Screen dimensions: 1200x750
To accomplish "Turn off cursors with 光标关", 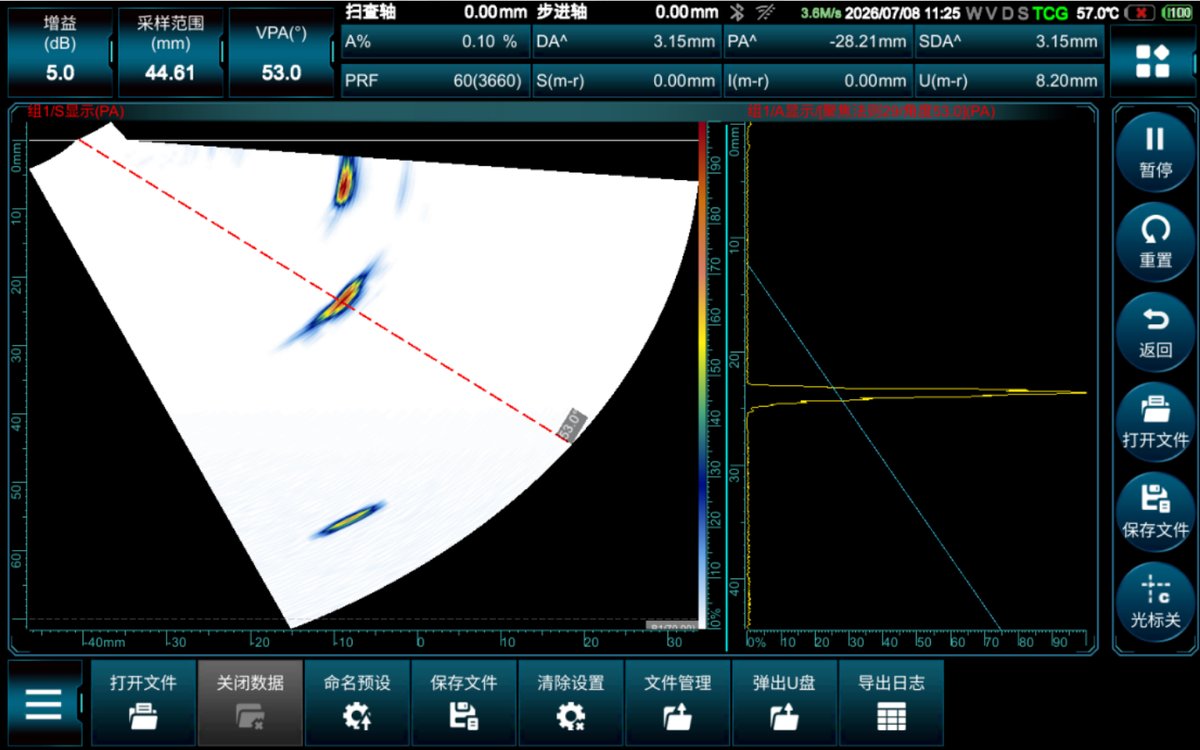I will point(1155,603).
